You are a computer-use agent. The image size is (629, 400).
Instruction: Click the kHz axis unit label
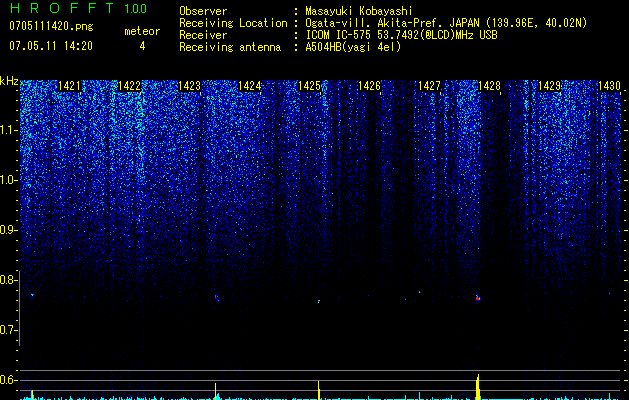pos(9,81)
